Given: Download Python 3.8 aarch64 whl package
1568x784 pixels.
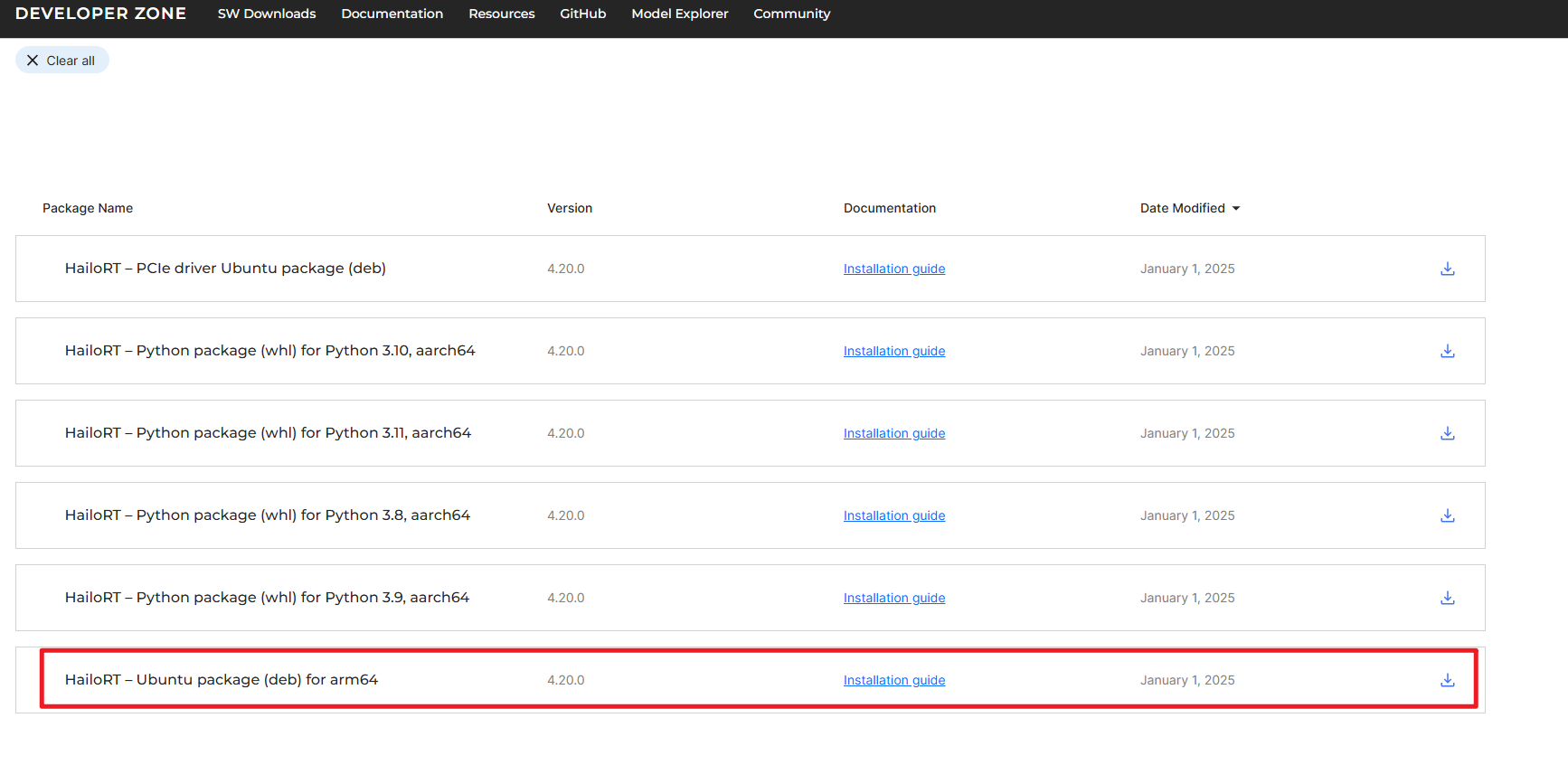Looking at the screenshot, I should tap(1447, 515).
